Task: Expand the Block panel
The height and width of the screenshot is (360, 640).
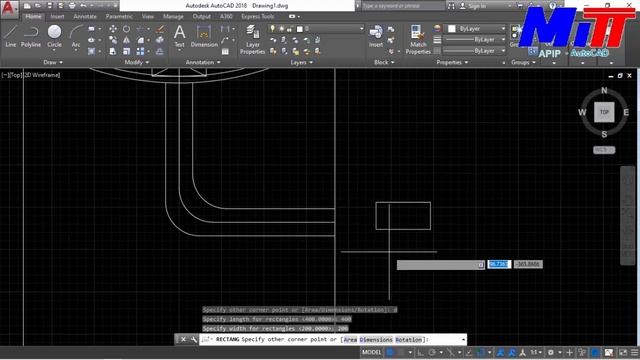Action: click(x=384, y=62)
